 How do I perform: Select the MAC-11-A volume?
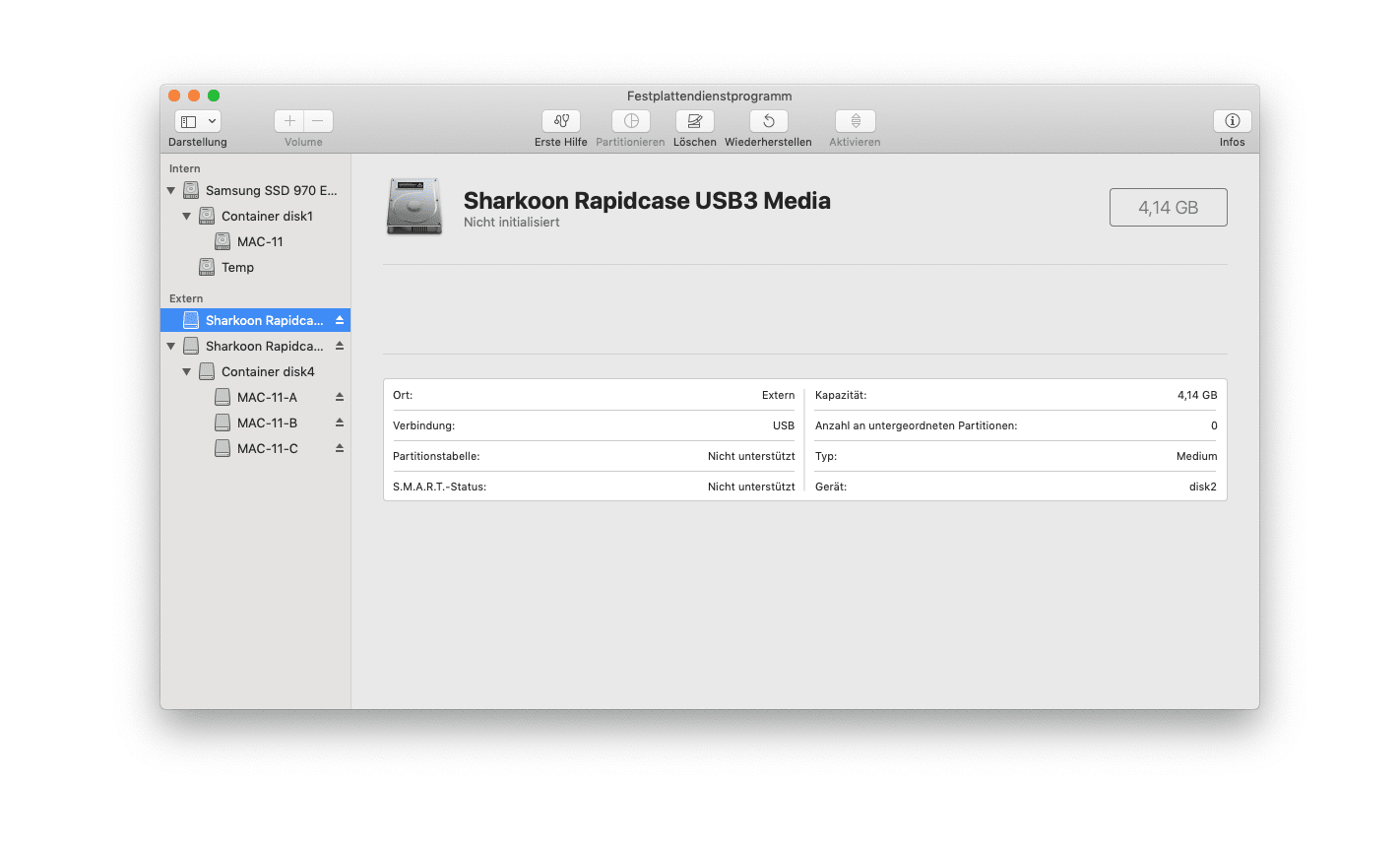click(255, 398)
